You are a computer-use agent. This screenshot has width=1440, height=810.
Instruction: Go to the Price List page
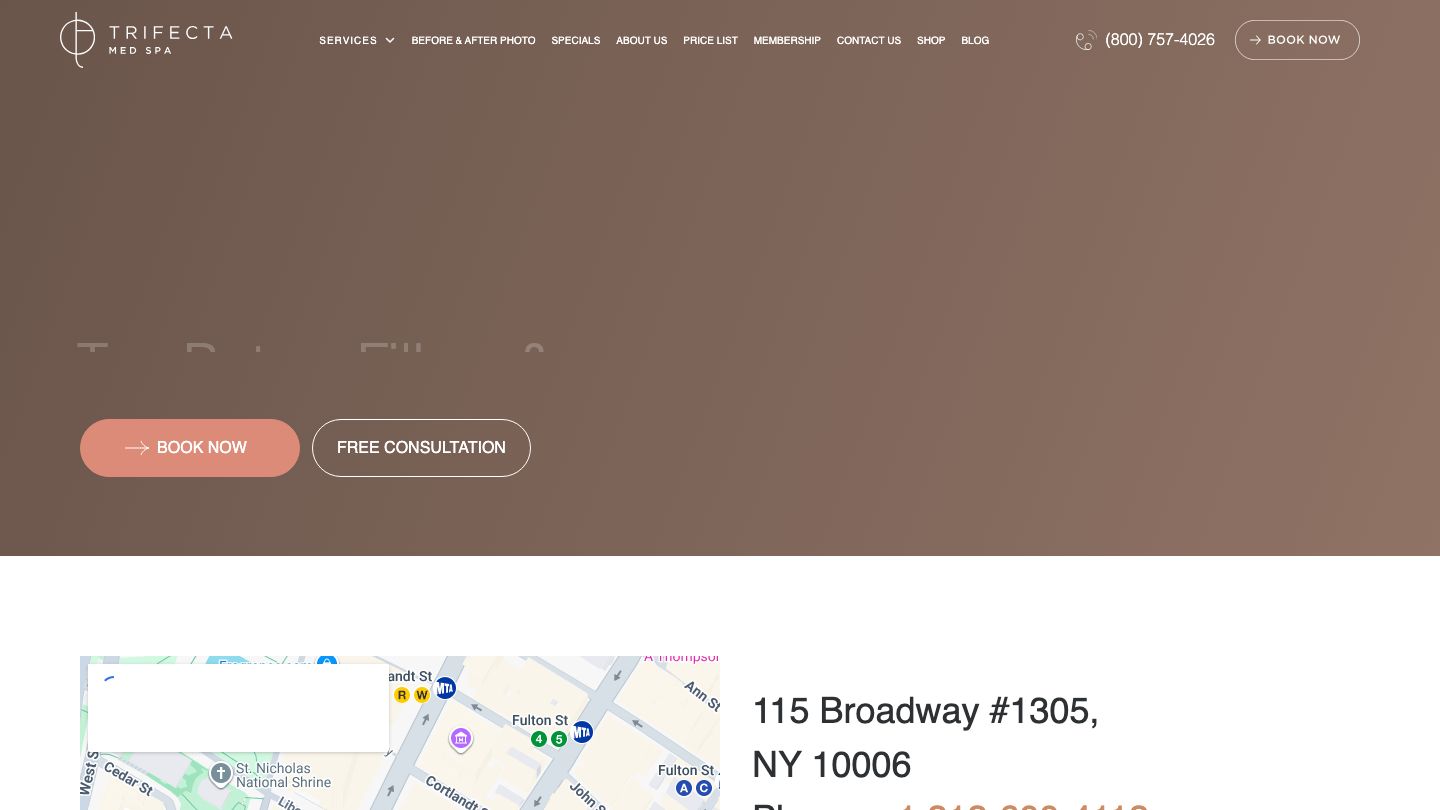(x=710, y=40)
